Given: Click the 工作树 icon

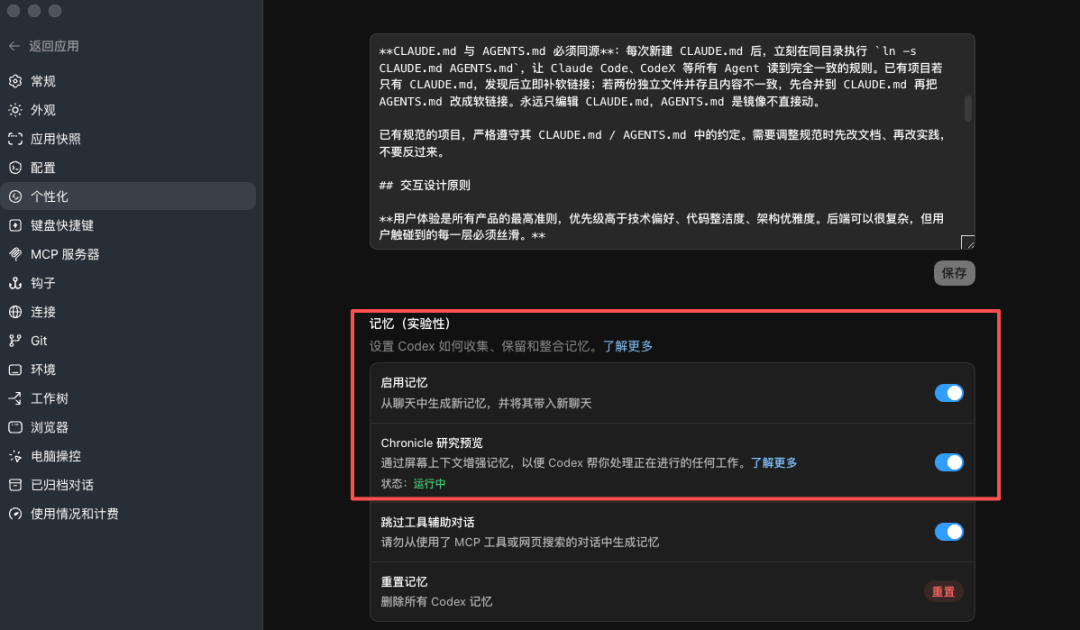Looking at the screenshot, I should 15,399.
